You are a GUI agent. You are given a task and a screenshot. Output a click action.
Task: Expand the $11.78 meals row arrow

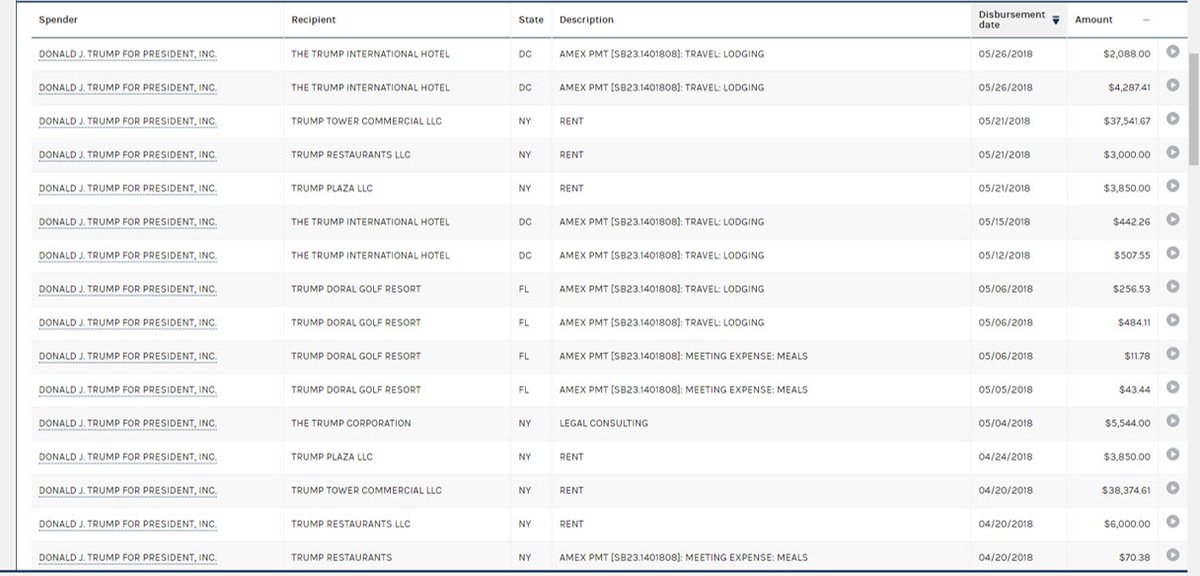(1173, 355)
